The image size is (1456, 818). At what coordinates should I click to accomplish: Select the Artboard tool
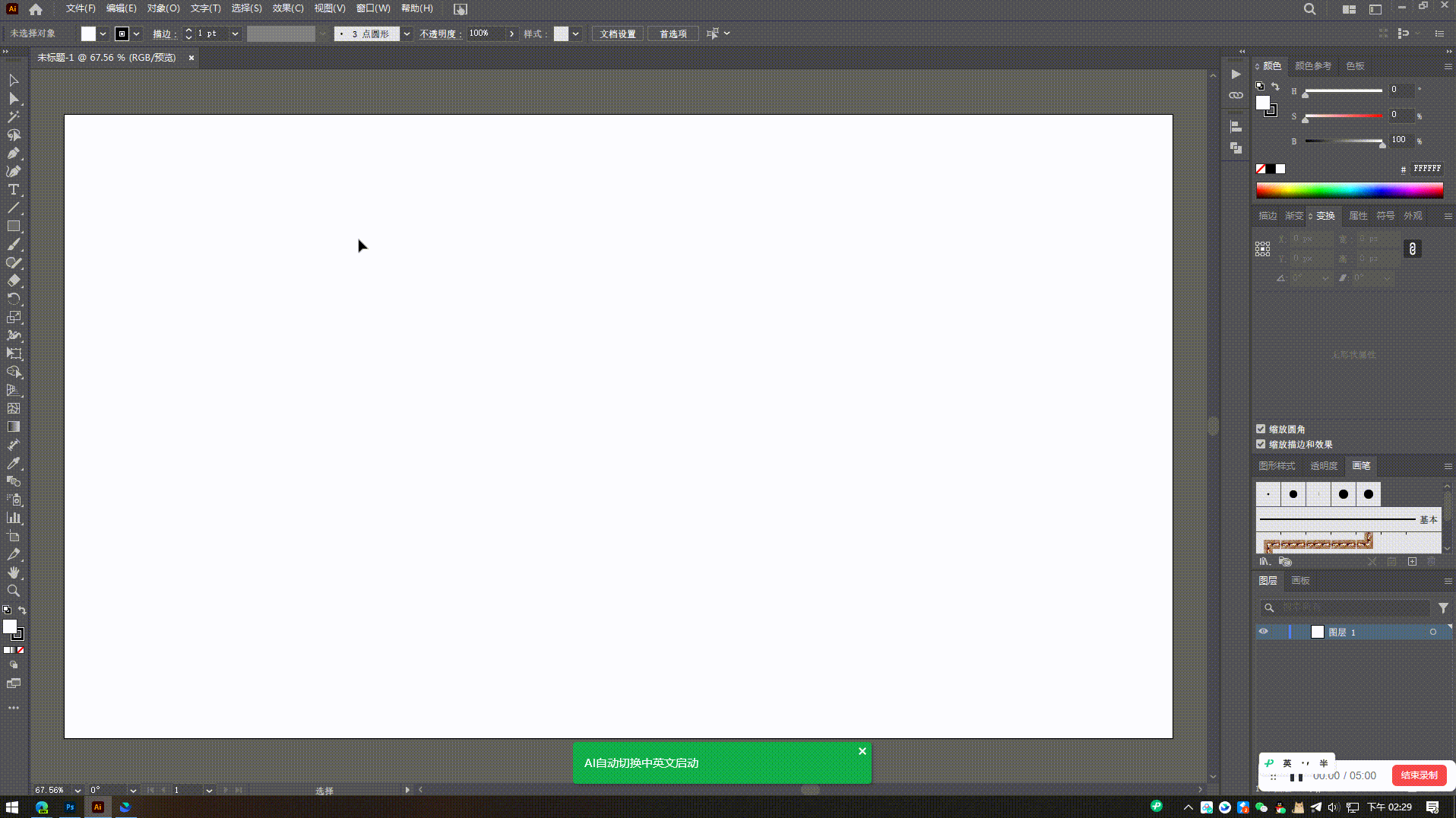[x=14, y=536]
